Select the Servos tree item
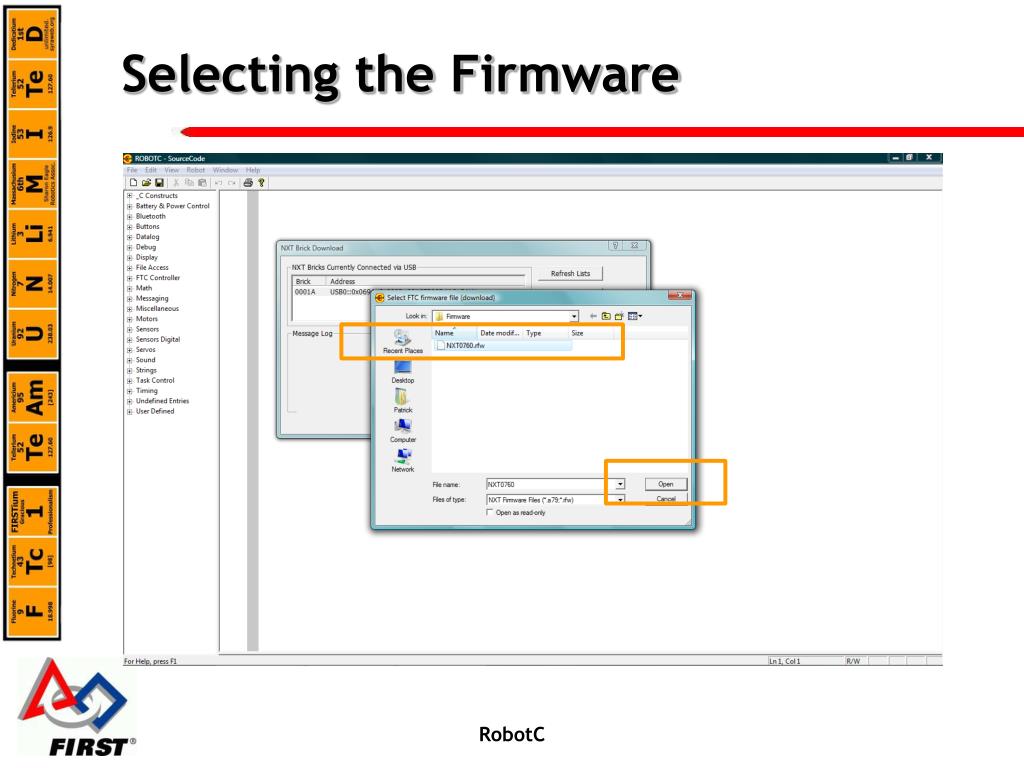Image resolution: width=1024 pixels, height=768 pixels. 145,350
